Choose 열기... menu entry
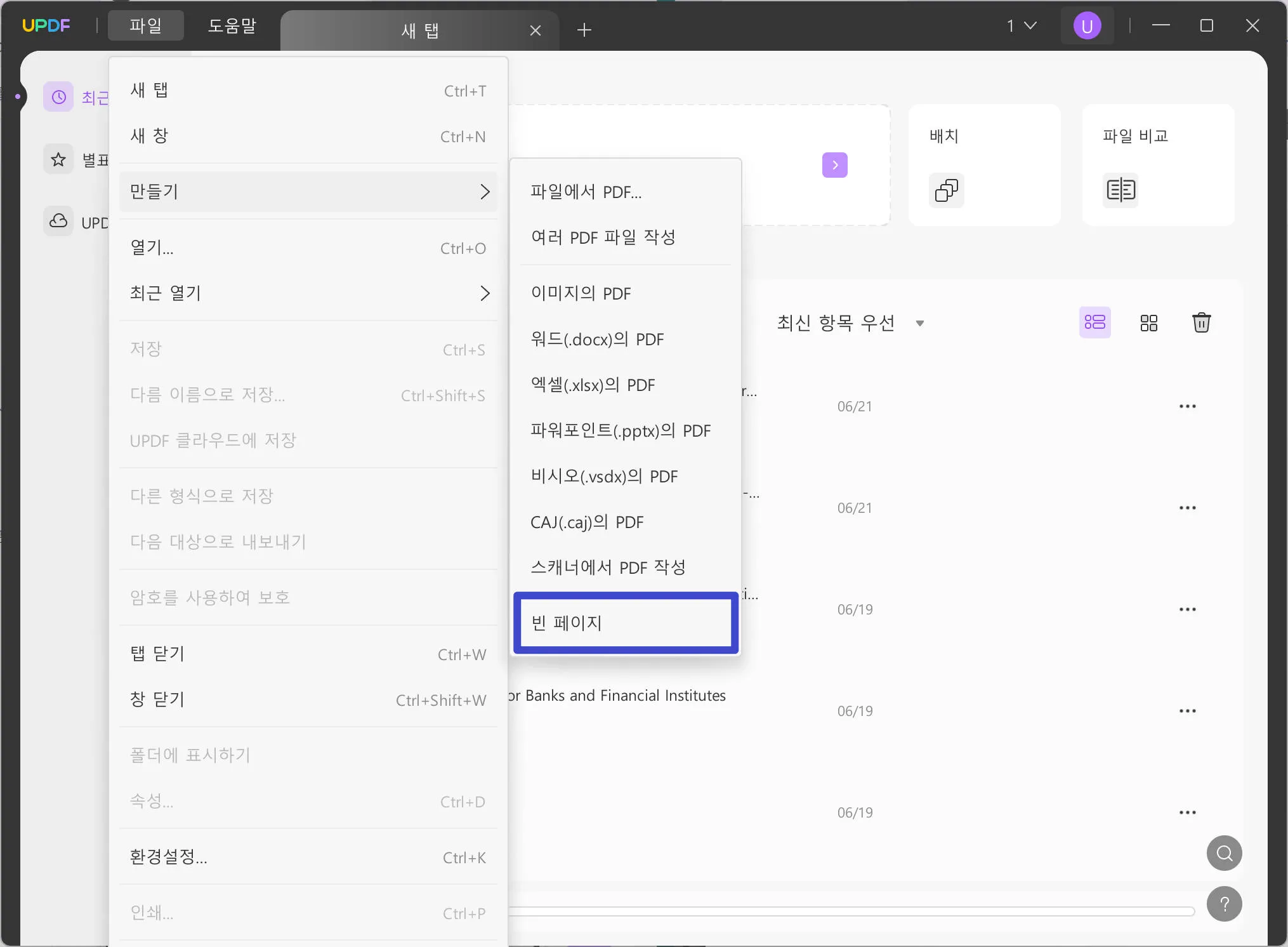 point(308,248)
